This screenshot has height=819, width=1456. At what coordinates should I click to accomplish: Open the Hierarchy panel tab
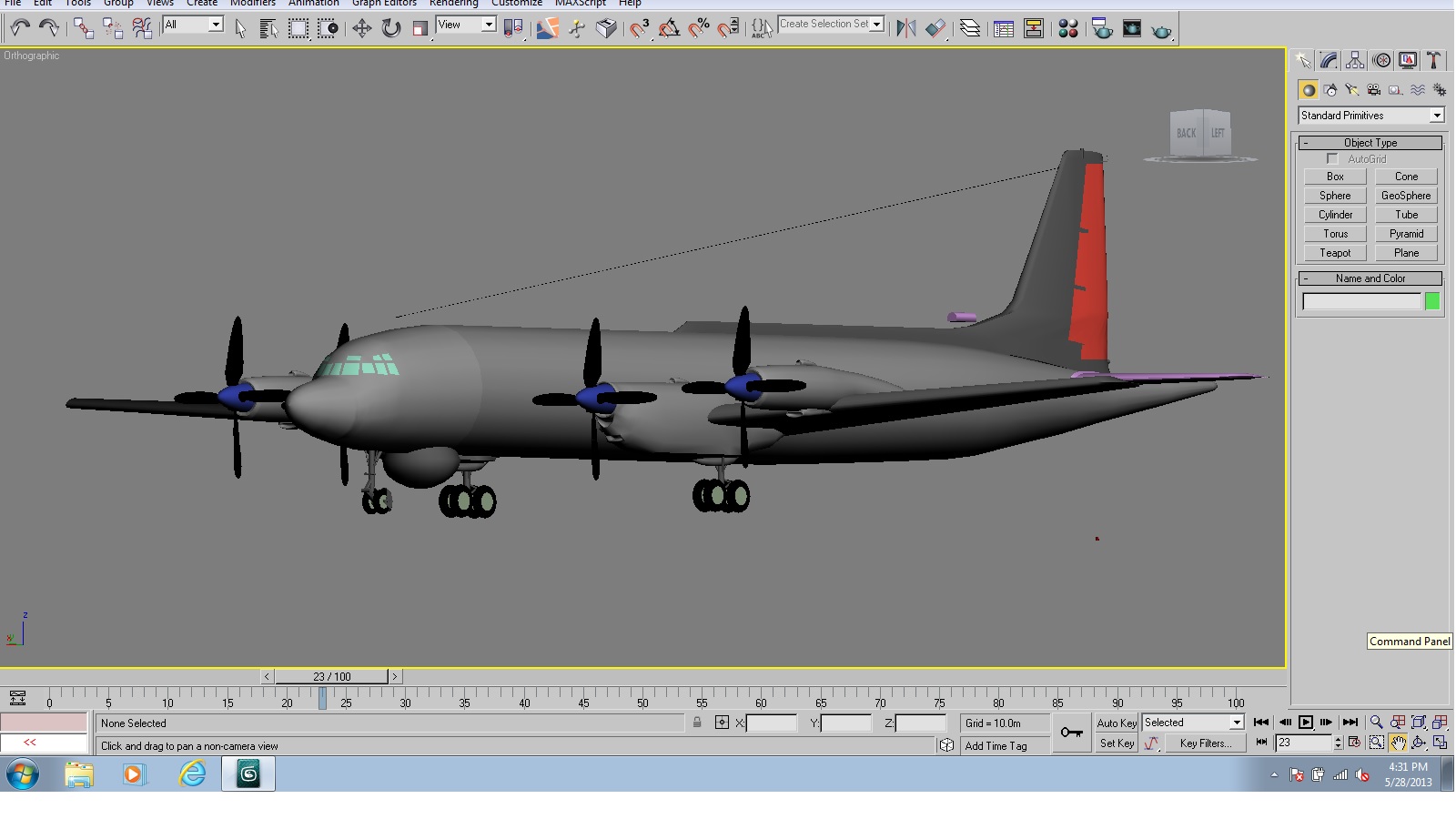coord(1355,61)
